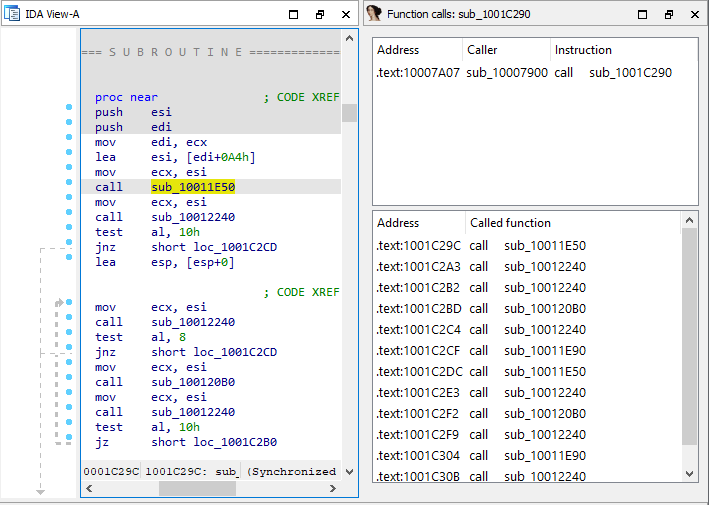This screenshot has height=505, width=709.
Task: Click the IDA View-A panel icon
Action: [12, 15]
